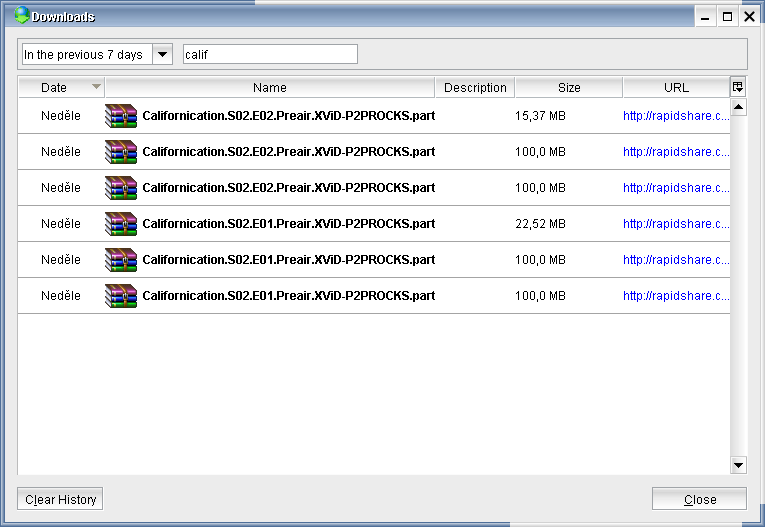Screen dimensions: 765x527
Task: Select the S02.E02 file name sized 15,37 MB
Action: point(288,116)
